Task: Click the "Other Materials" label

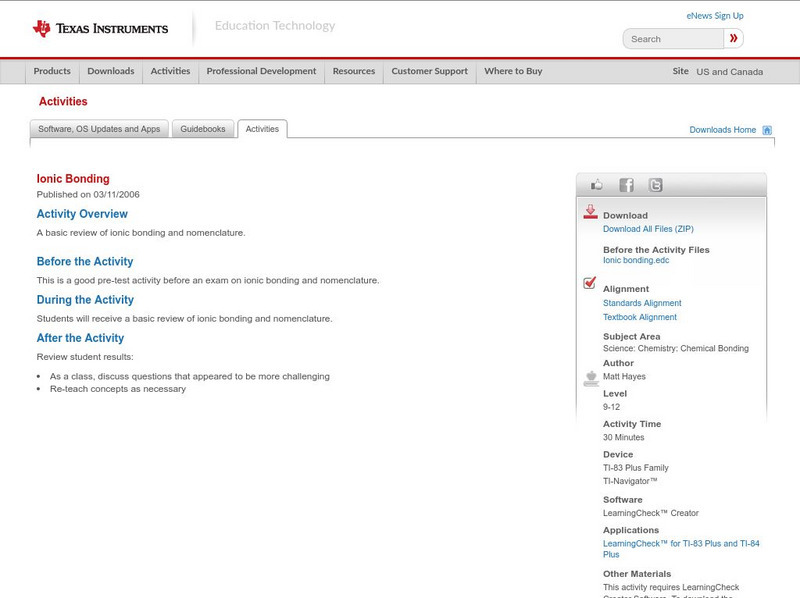Action: click(637, 574)
